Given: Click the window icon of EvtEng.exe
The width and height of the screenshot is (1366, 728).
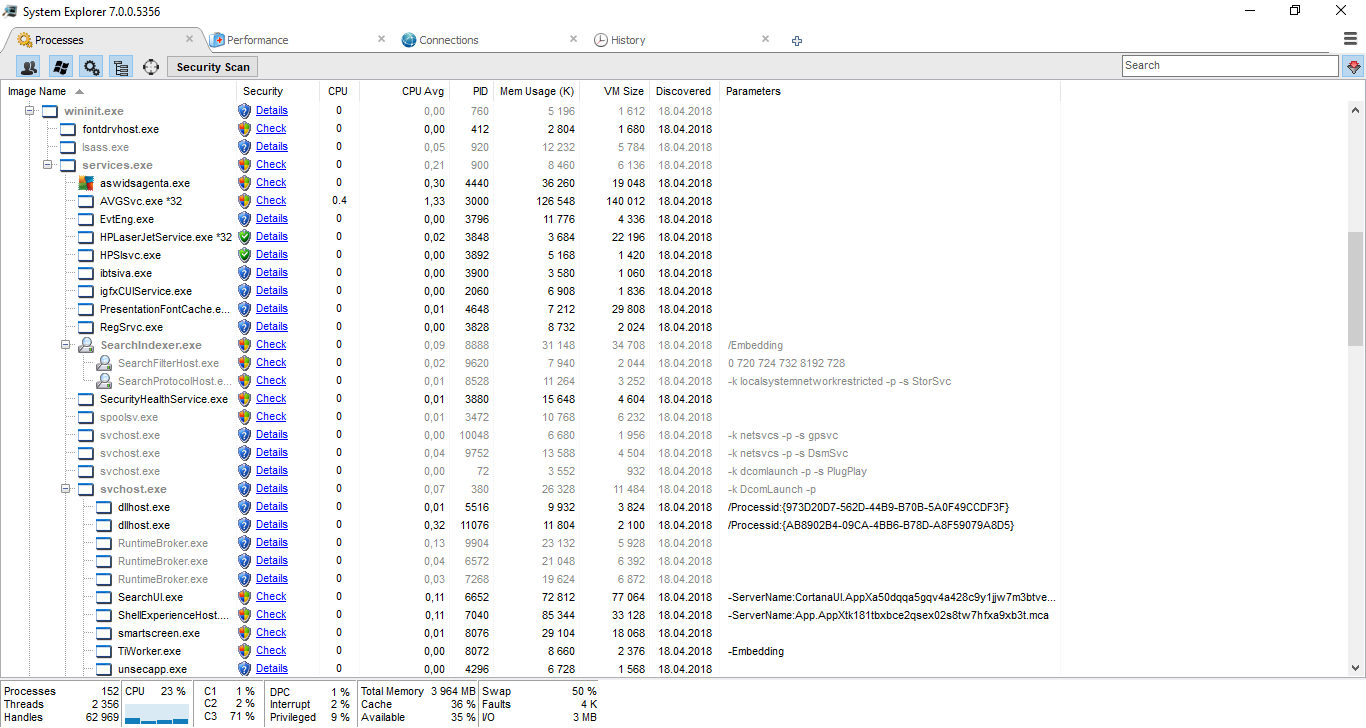Looking at the screenshot, I should [x=86, y=219].
